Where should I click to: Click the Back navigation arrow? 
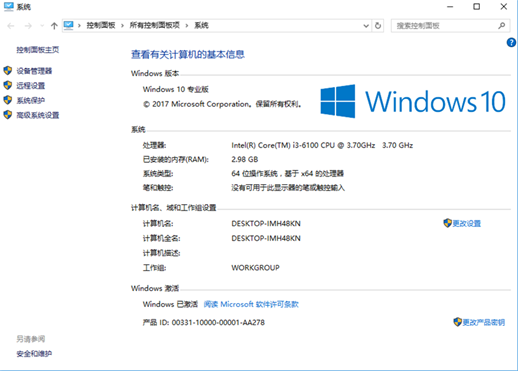coord(11,26)
